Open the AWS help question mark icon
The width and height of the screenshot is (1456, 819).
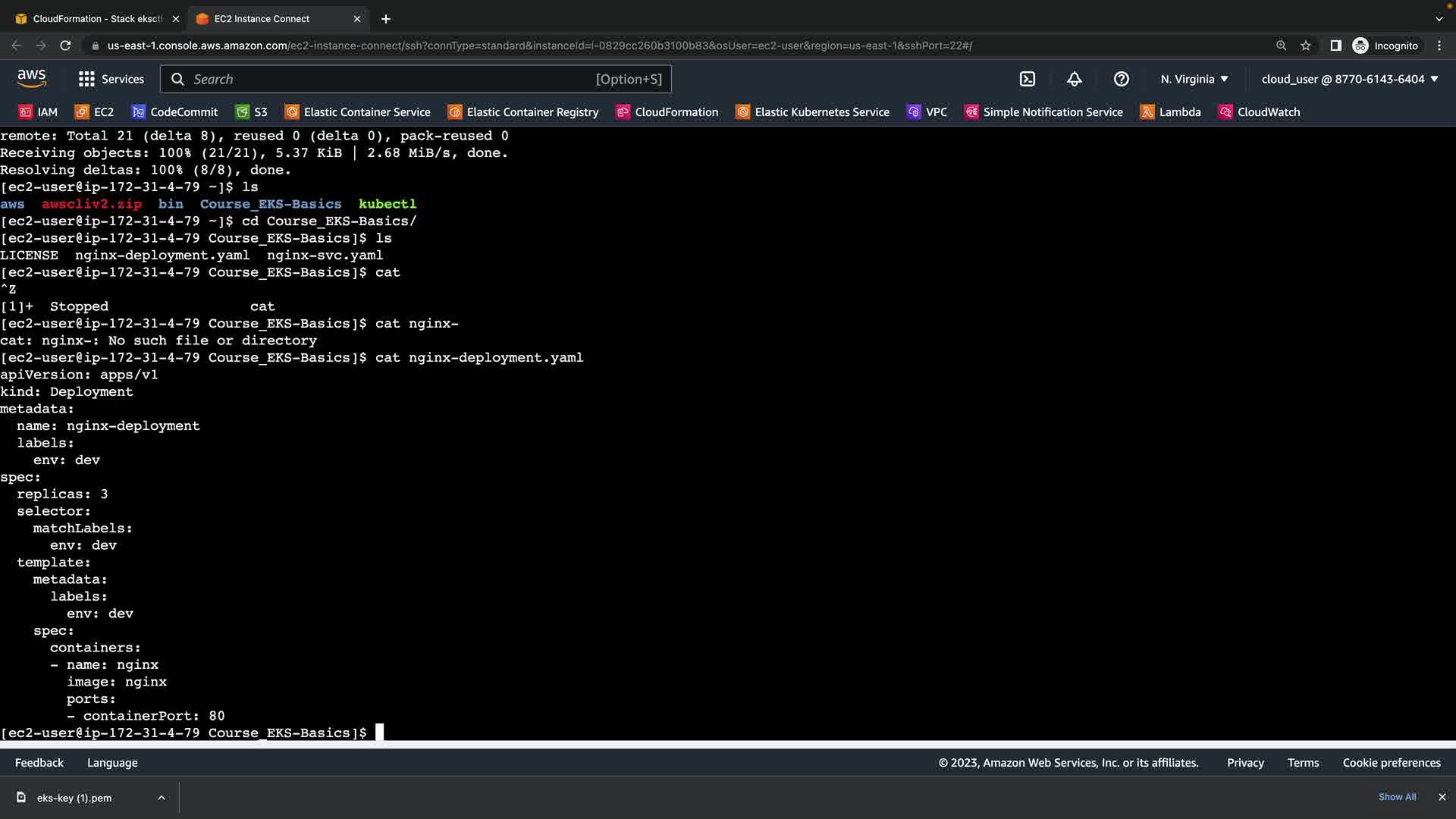(1122, 79)
